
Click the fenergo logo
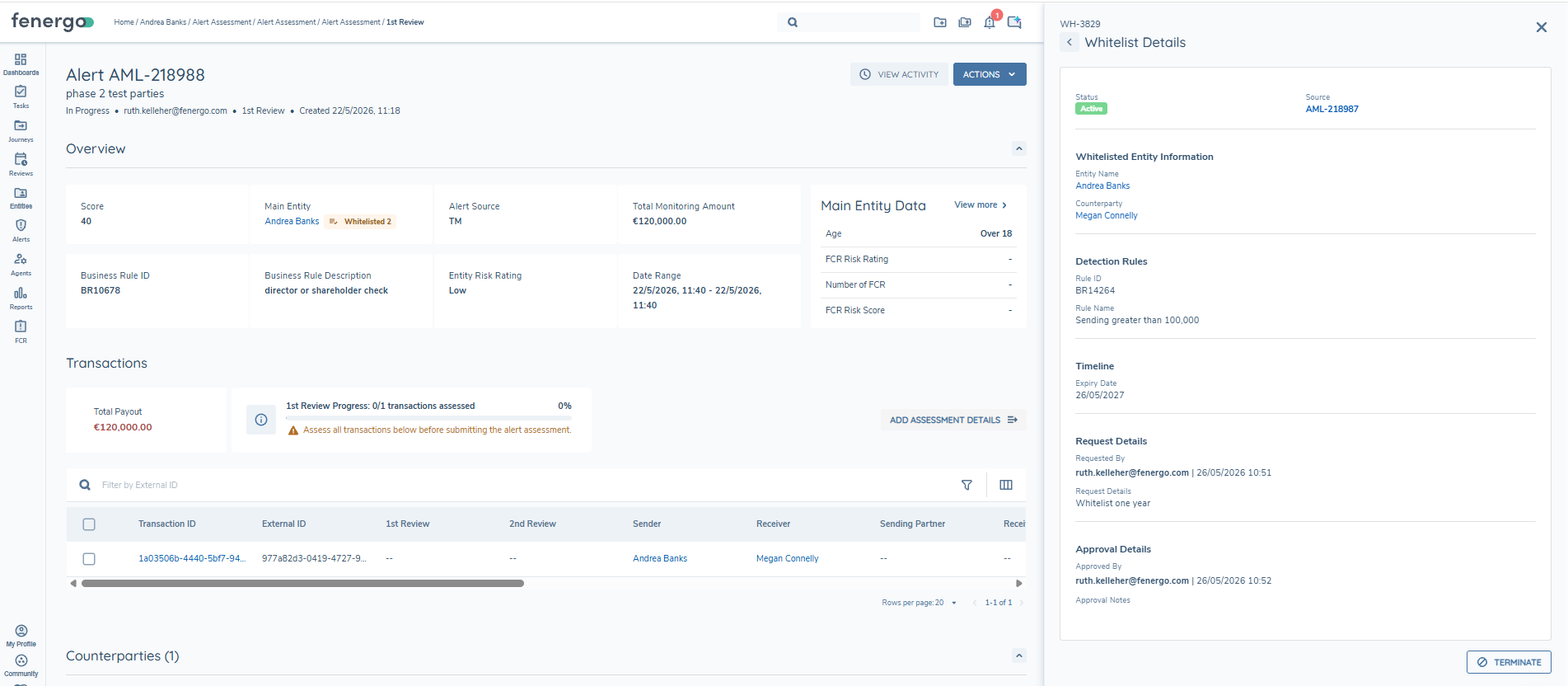coord(52,22)
